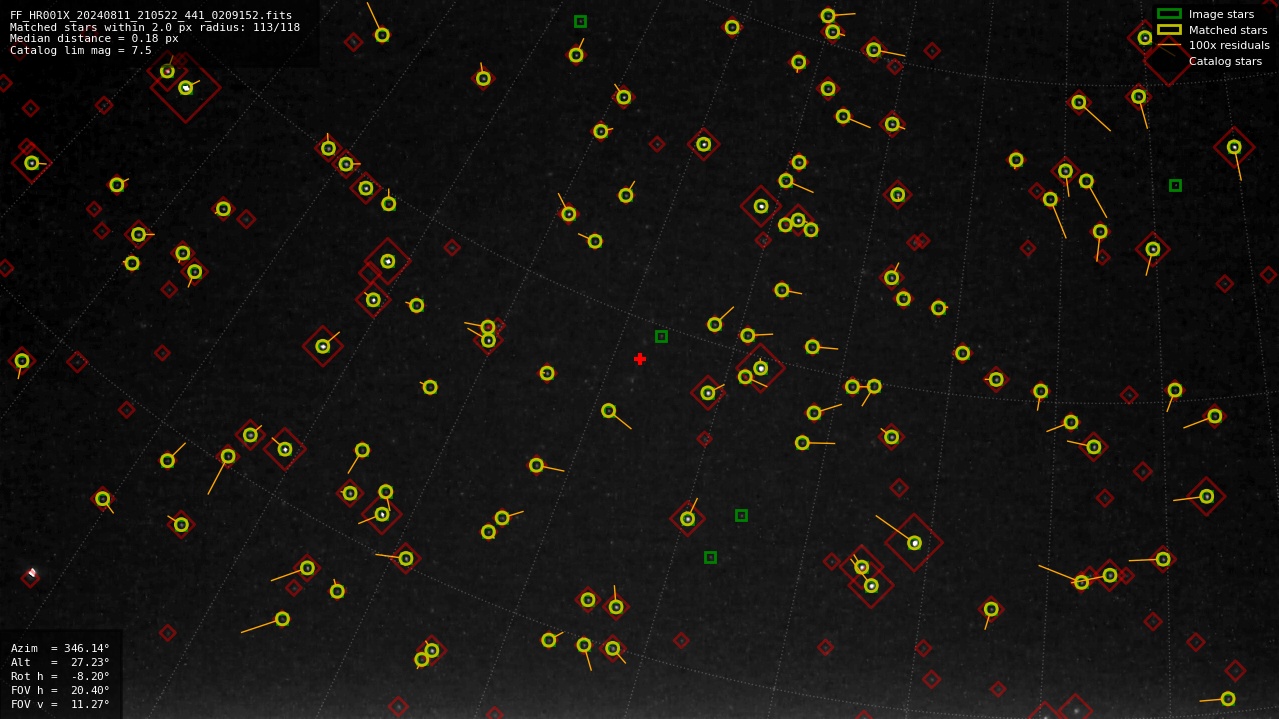Select the green unmatched star square beneath the legend
This screenshot has height=719, width=1279.
point(1175,185)
